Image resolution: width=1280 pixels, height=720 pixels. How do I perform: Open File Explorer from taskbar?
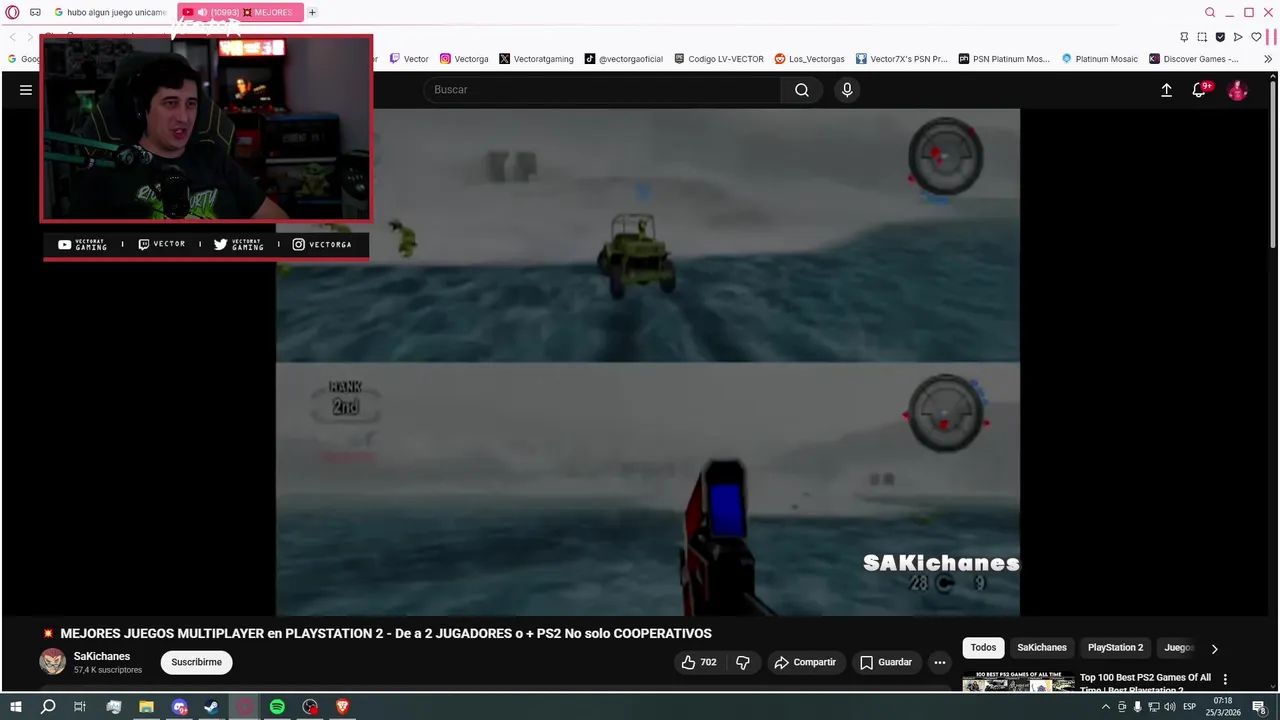[146, 707]
